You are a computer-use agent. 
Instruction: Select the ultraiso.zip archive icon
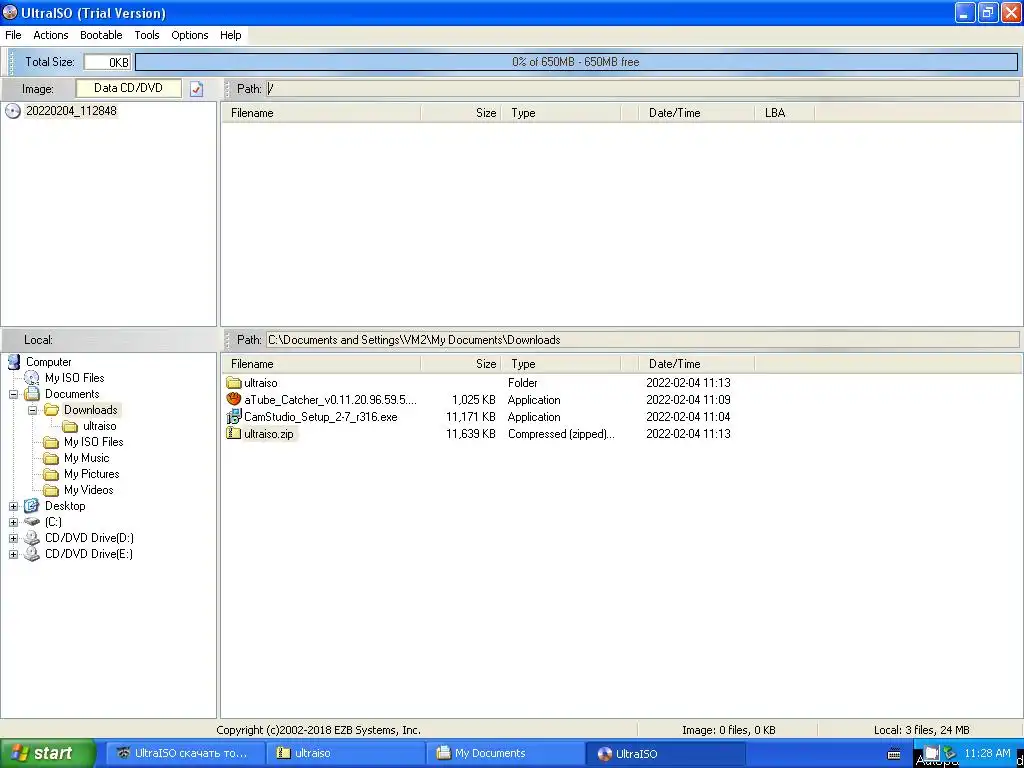(x=233, y=434)
